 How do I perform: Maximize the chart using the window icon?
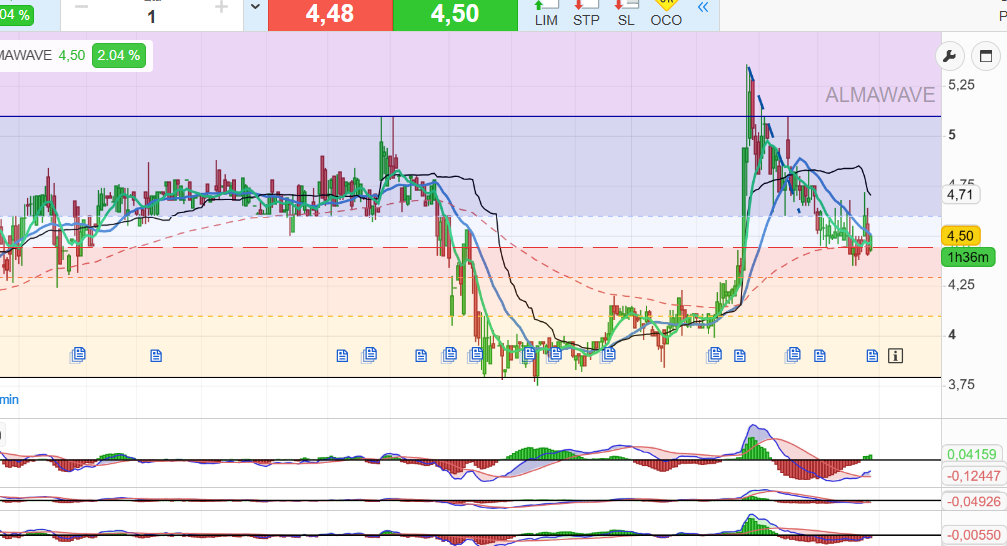click(986, 57)
